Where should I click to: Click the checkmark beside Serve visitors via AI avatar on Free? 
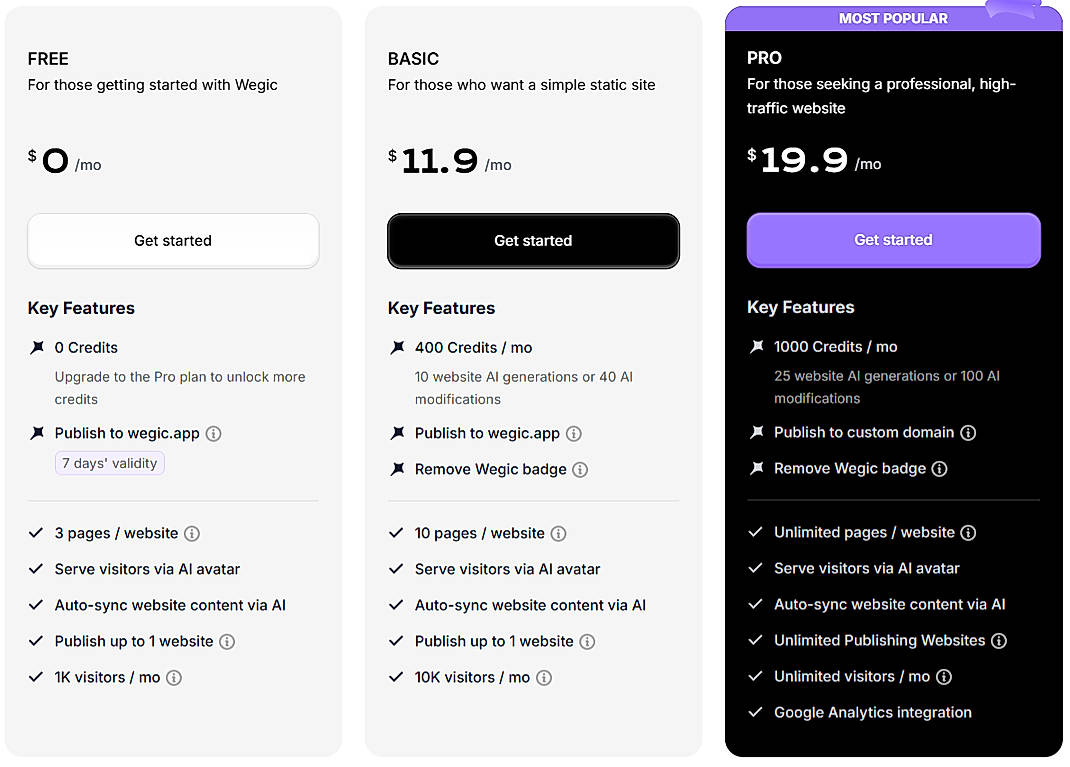(34, 569)
